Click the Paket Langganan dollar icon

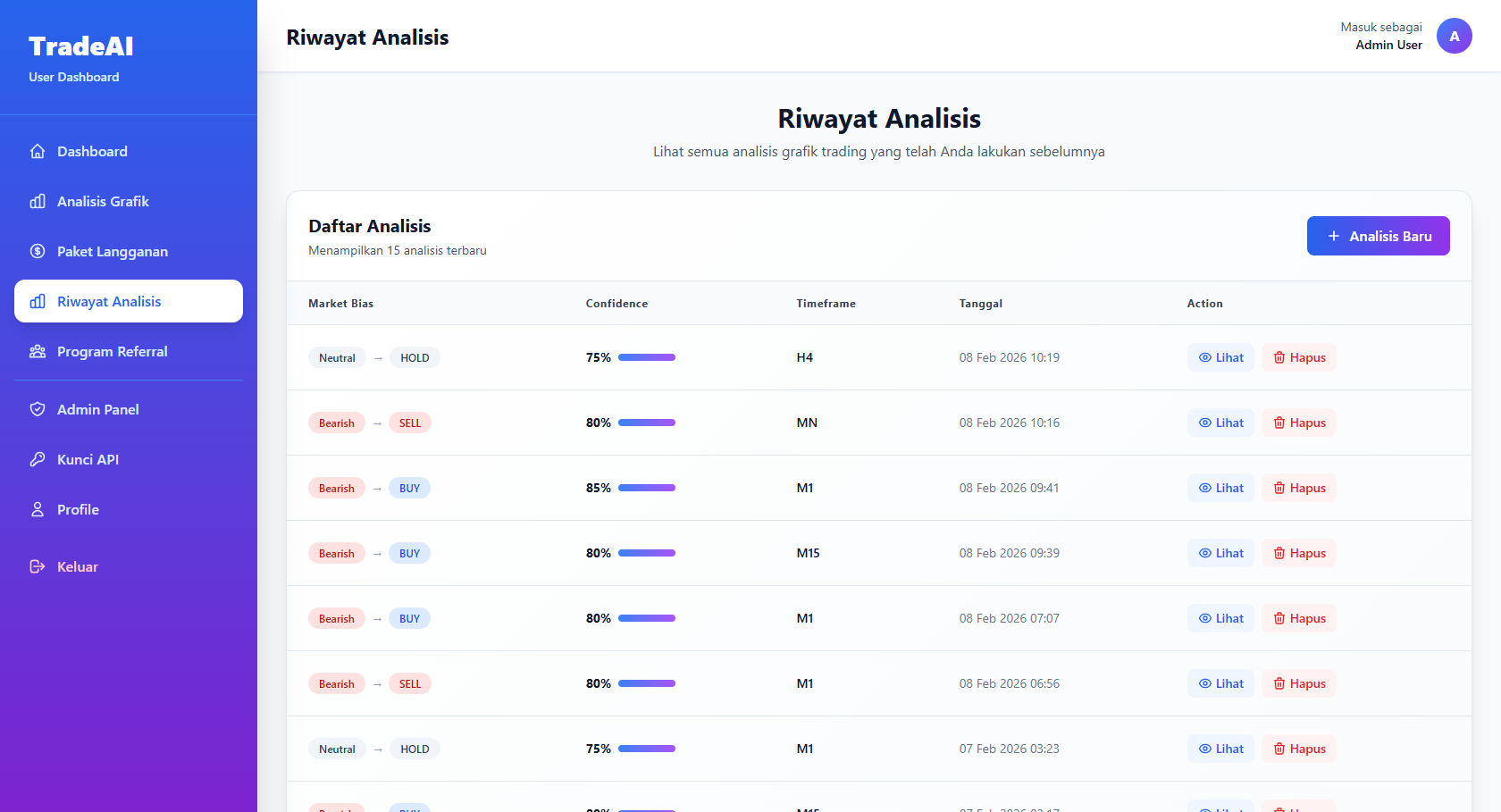click(38, 252)
